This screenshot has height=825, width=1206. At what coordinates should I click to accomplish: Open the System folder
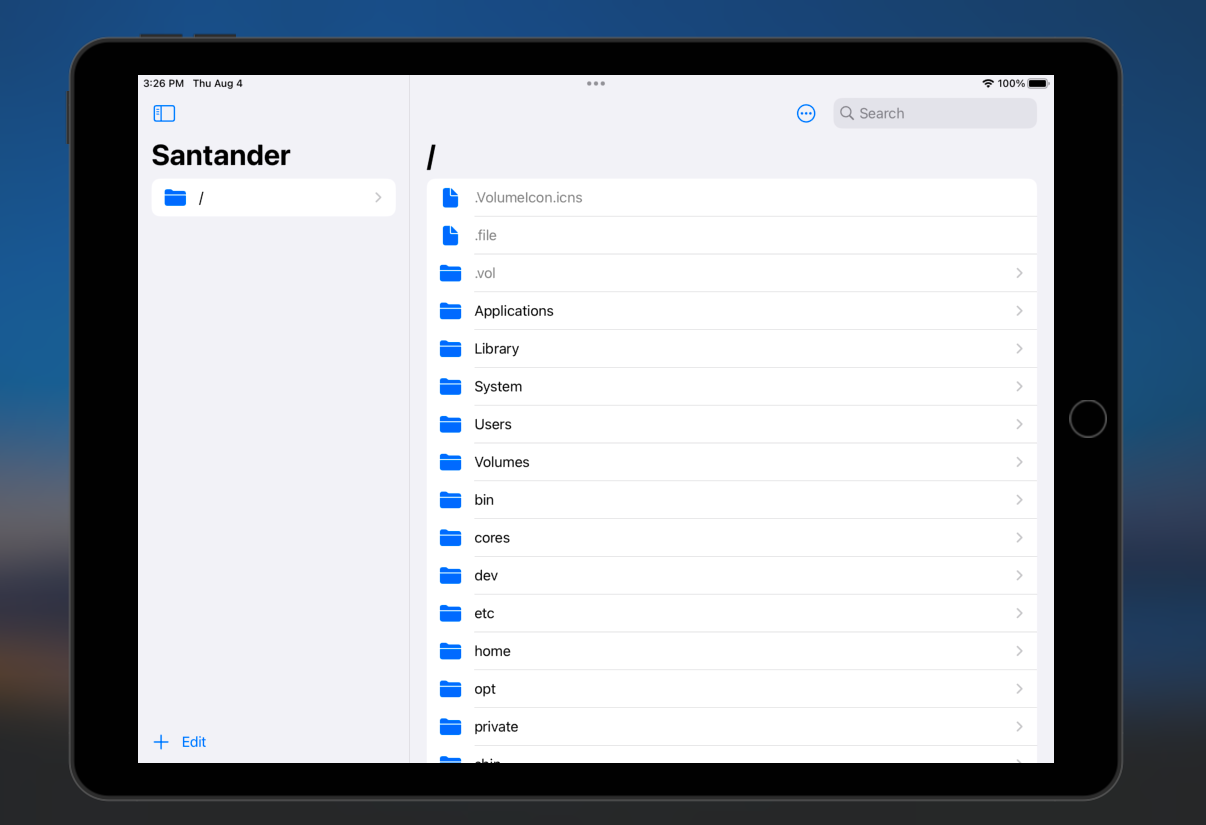coord(732,387)
